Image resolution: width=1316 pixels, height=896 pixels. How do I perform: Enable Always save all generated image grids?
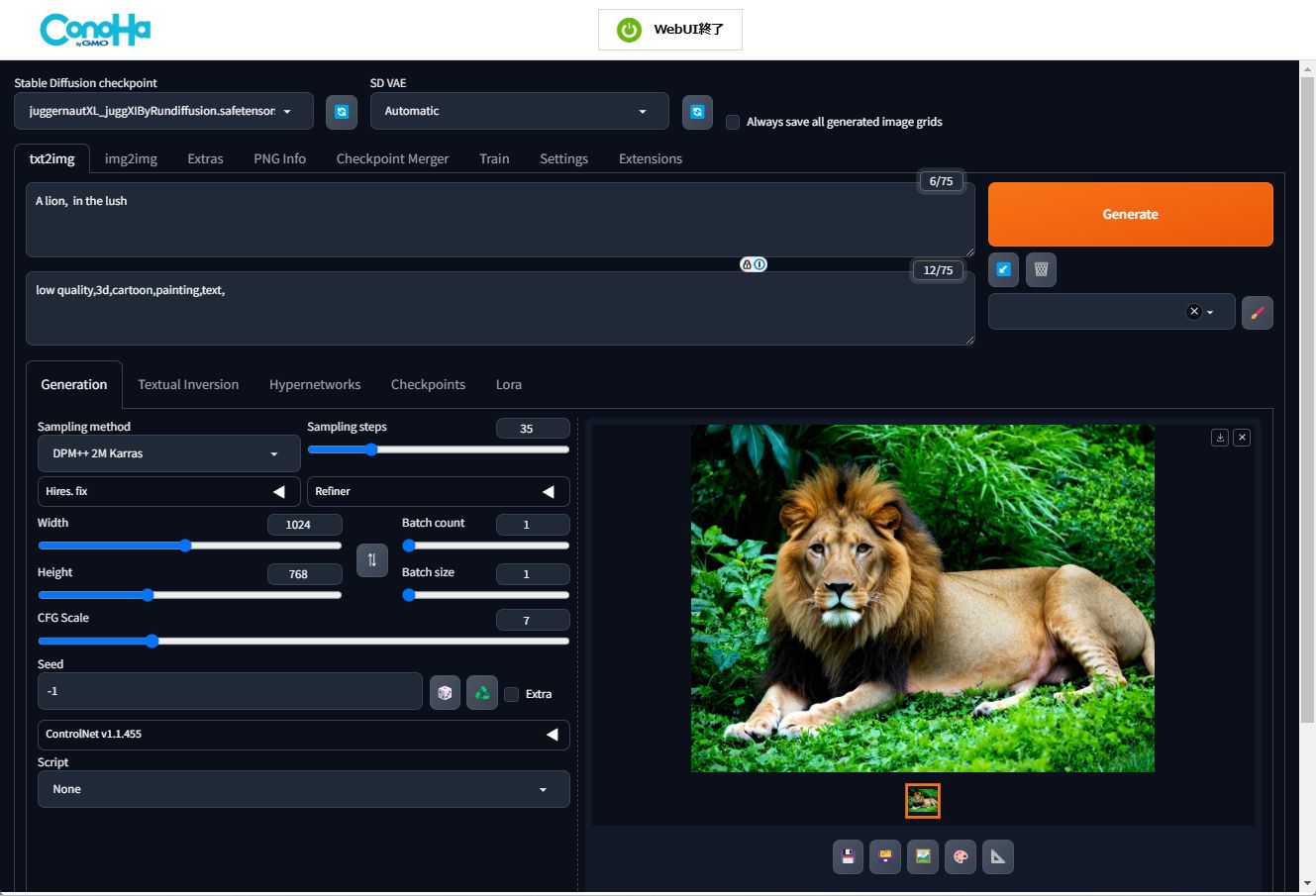(733, 123)
